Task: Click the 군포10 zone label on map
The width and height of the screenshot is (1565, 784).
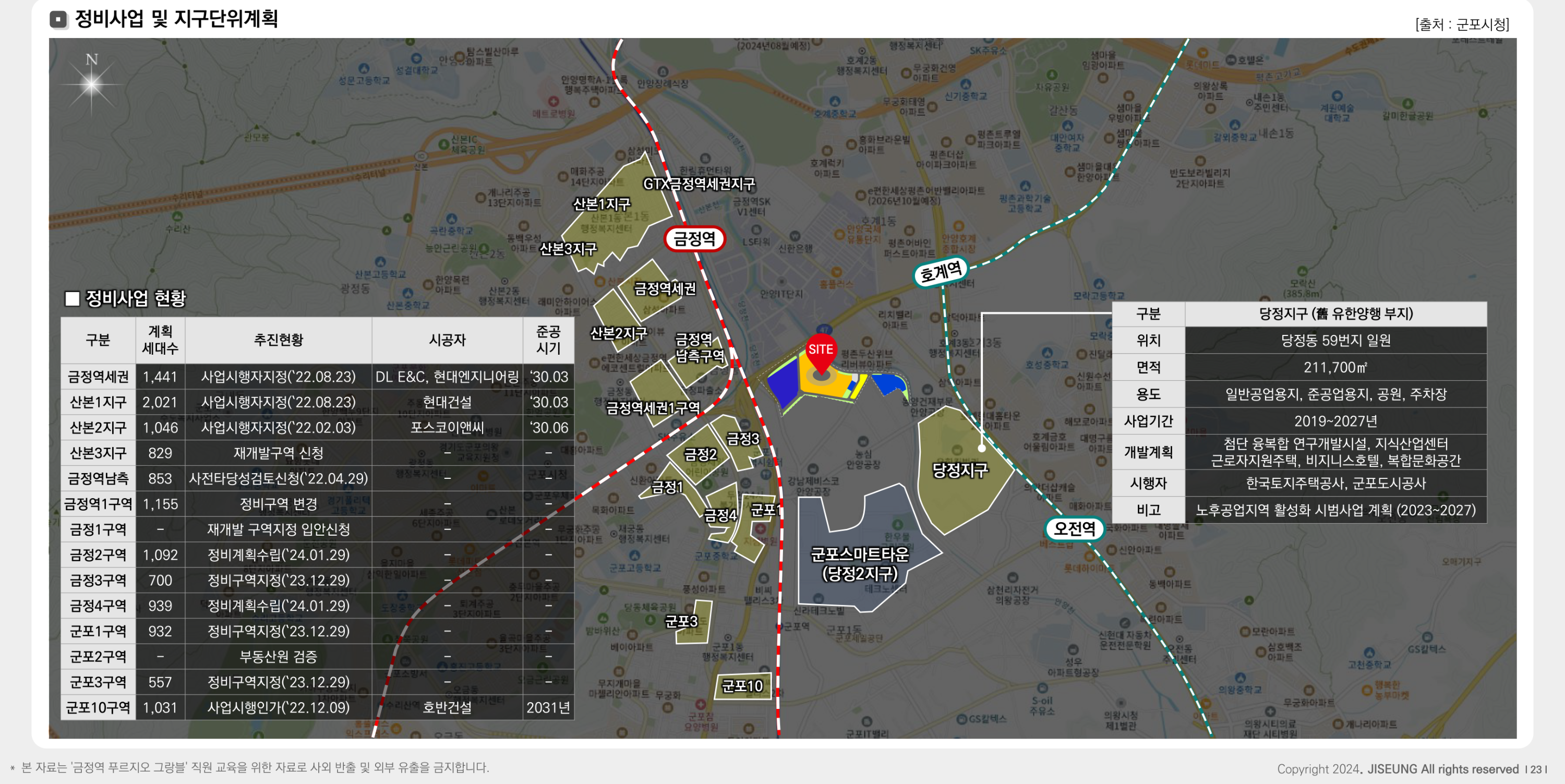Action: coord(742,685)
